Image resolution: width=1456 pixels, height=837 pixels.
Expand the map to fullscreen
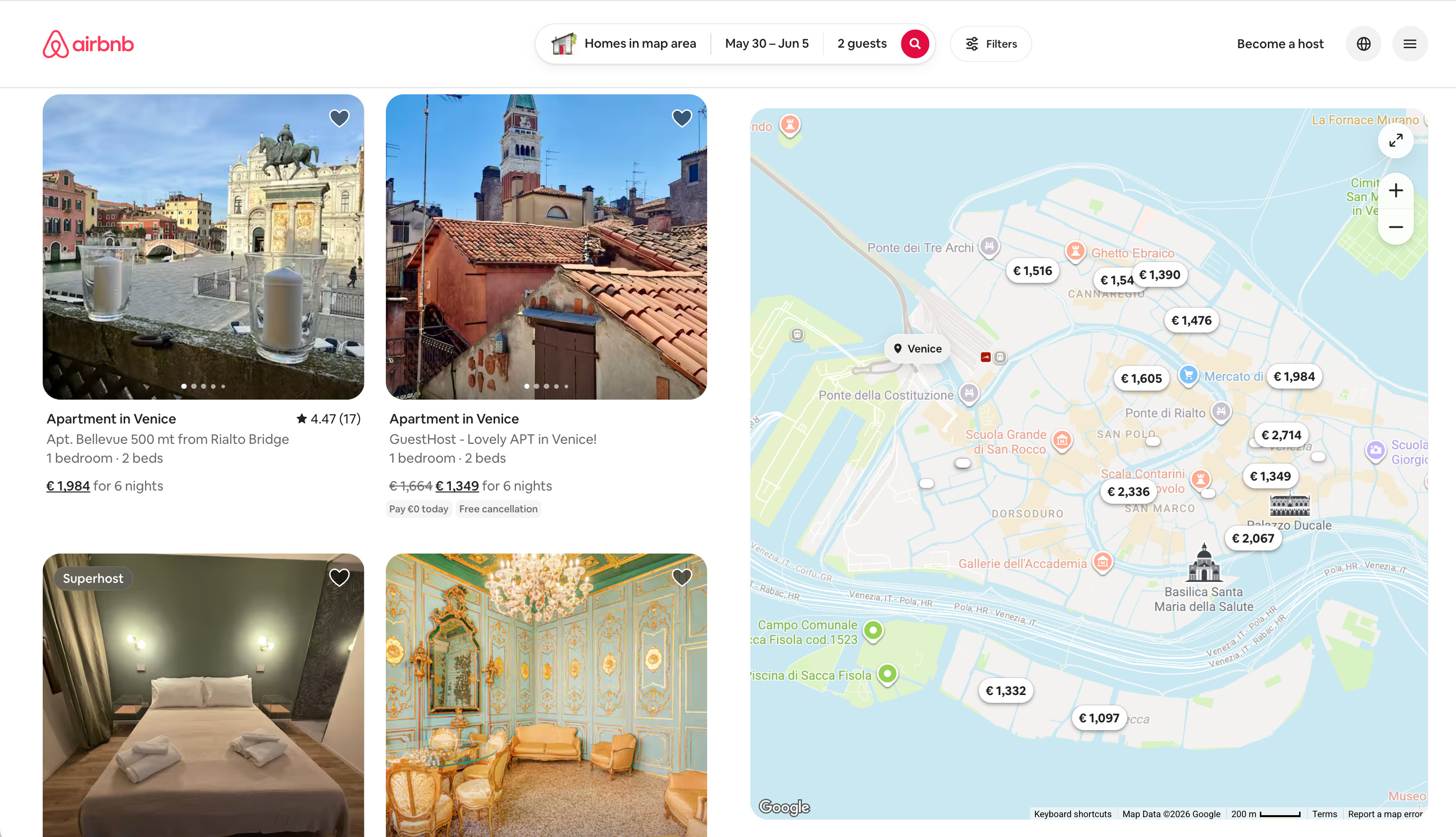pos(1395,140)
